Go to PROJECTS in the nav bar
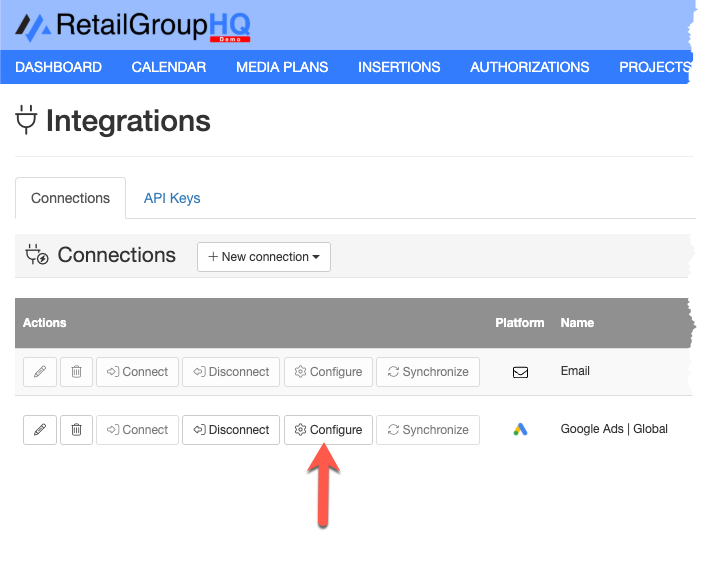Viewport: 722px width, 578px height. click(654, 67)
